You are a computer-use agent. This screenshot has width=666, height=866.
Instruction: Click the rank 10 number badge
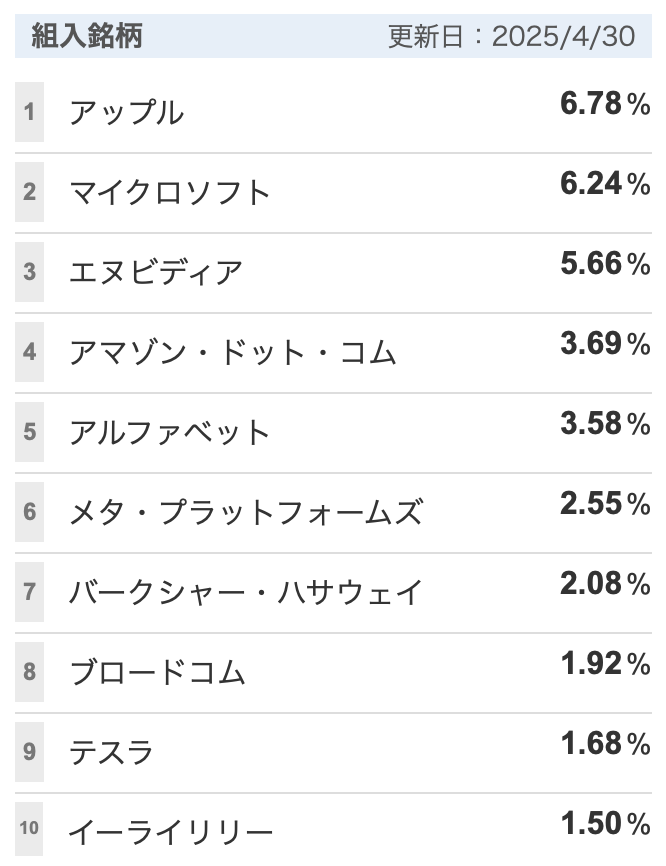[x=29, y=828]
